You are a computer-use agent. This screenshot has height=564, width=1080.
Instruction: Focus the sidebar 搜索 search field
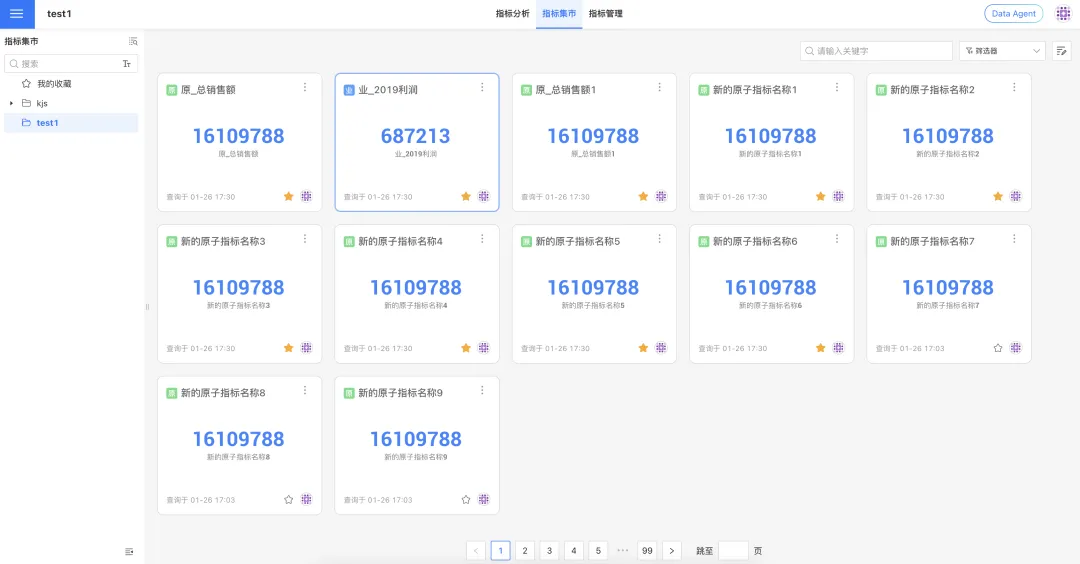click(71, 64)
